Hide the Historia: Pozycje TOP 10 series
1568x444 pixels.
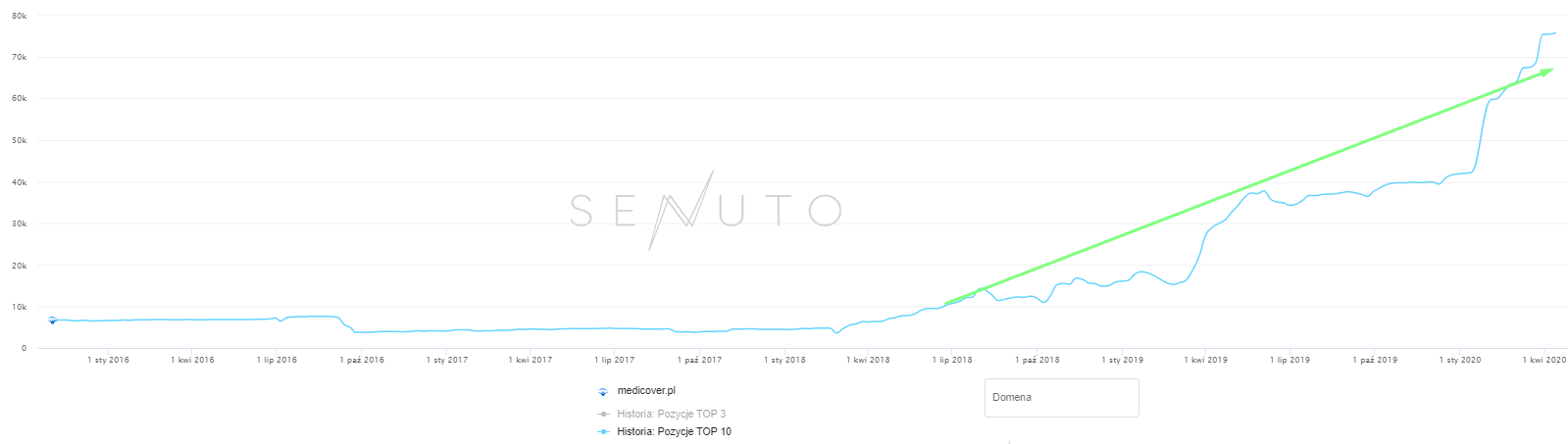(674, 432)
